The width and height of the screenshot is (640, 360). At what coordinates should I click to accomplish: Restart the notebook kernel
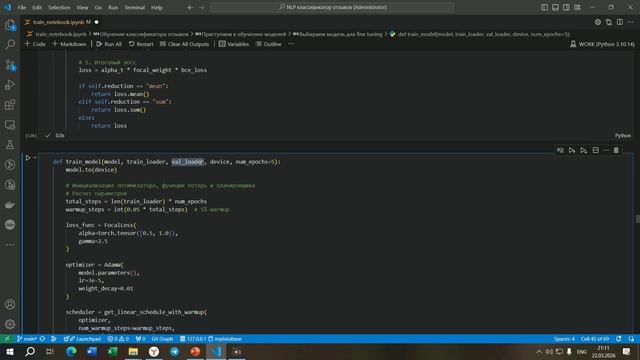(141, 44)
